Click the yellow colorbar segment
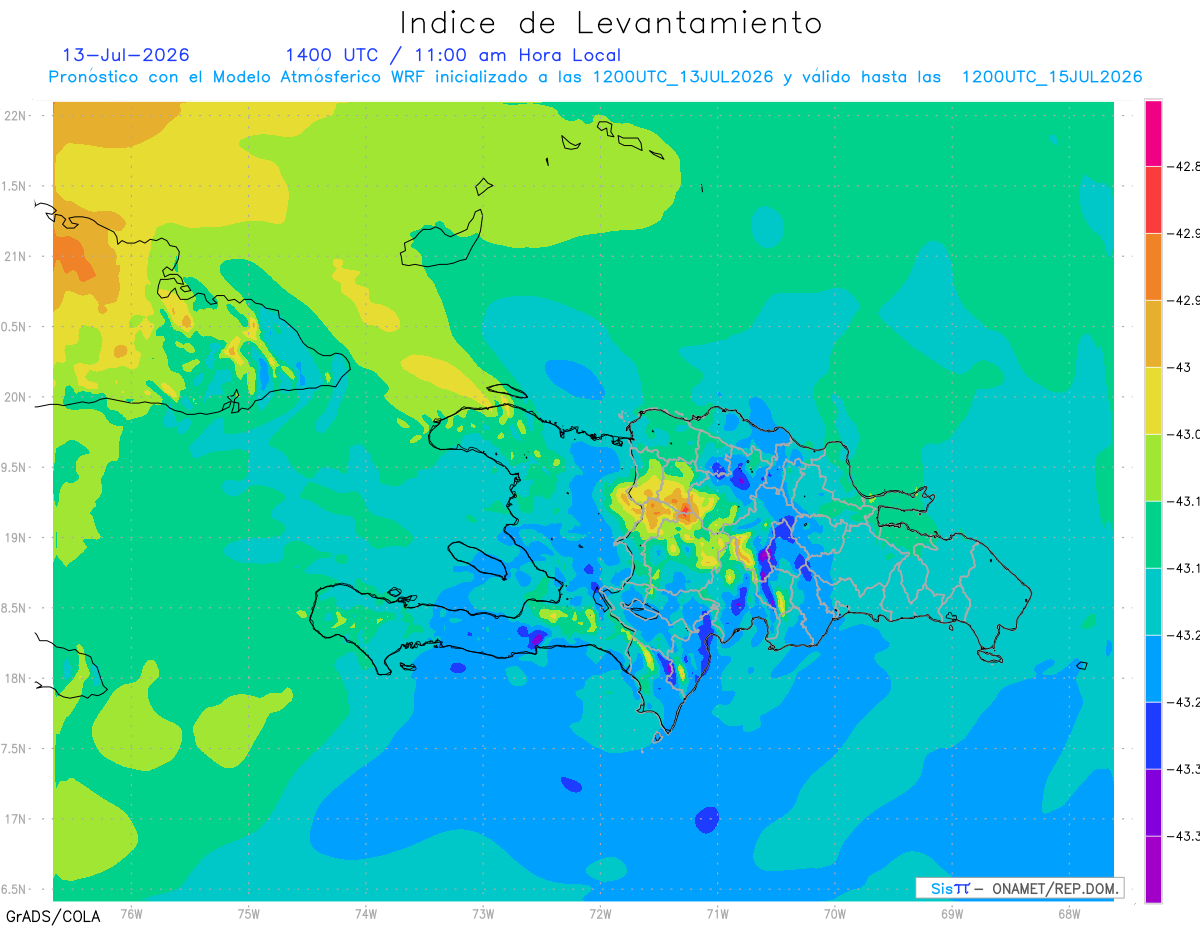 click(x=1153, y=401)
